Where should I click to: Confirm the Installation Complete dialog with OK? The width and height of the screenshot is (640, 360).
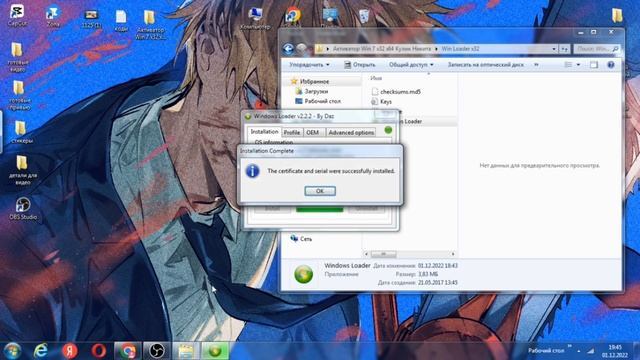[x=320, y=191]
